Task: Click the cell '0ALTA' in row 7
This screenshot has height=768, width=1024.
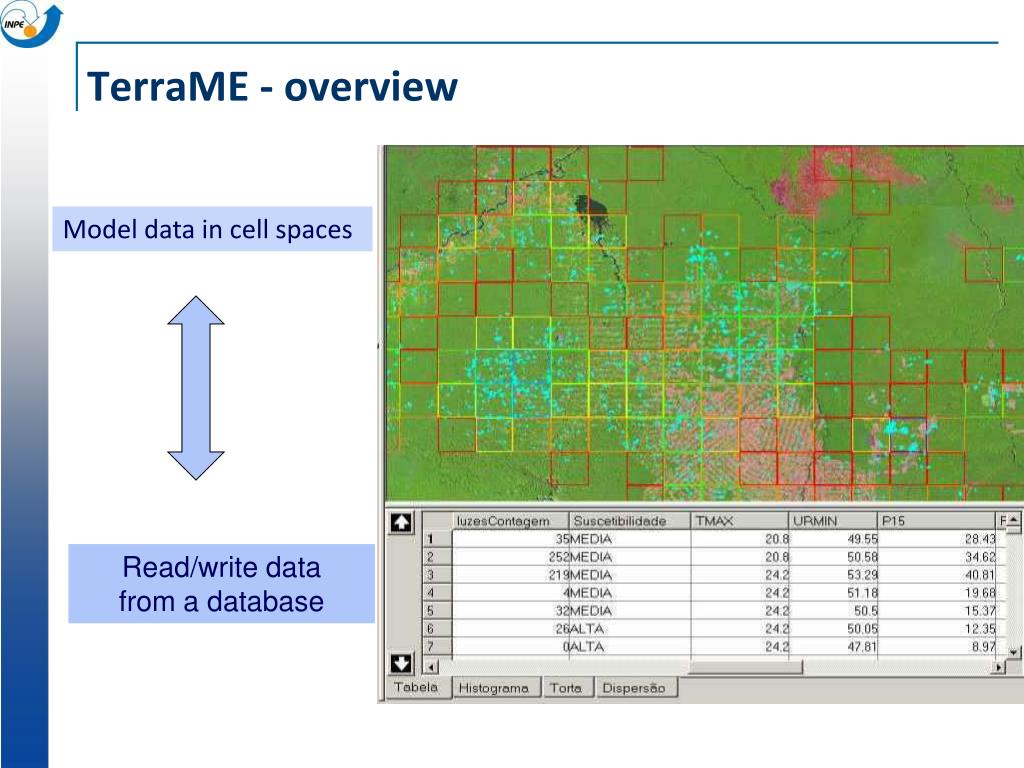Action: (x=583, y=647)
